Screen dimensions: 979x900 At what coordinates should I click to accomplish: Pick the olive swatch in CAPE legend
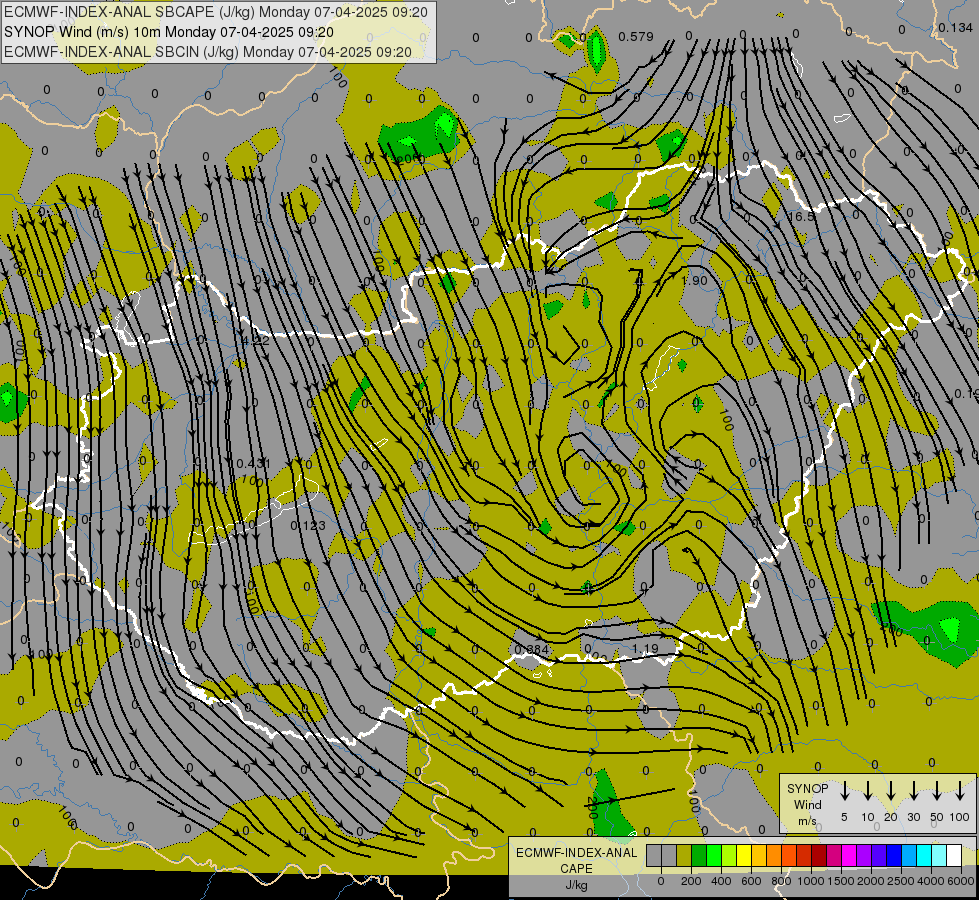[684, 855]
